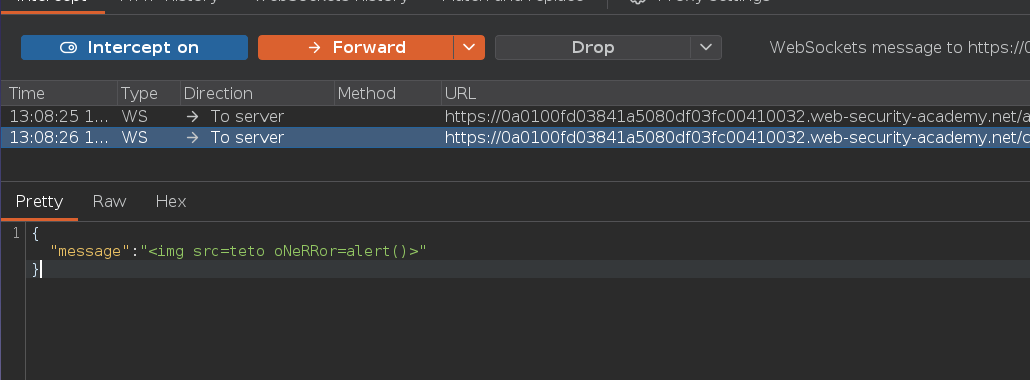The width and height of the screenshot is (1030, 380).
Task: Toggle the Intercept on button
Action: click(x=134, y=47)
